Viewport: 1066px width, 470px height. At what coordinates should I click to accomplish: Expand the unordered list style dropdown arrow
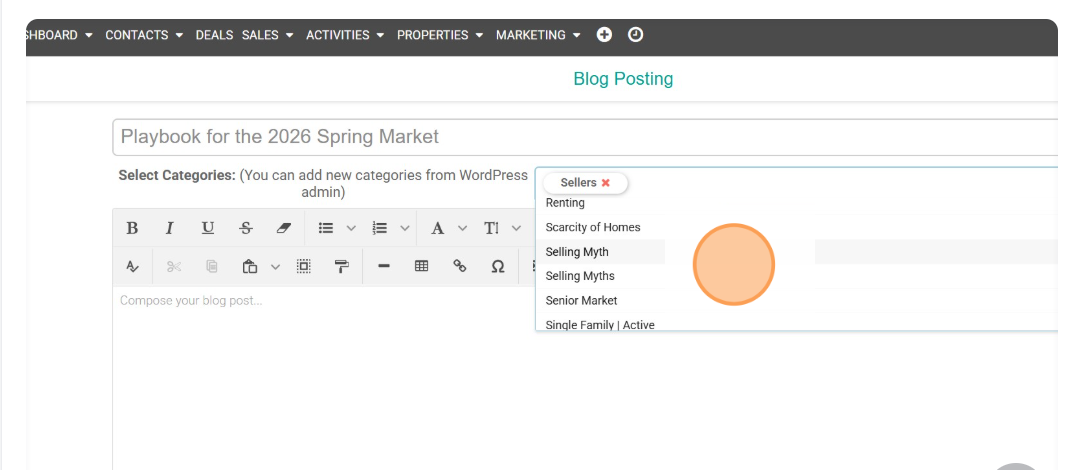tap(350, 228)
